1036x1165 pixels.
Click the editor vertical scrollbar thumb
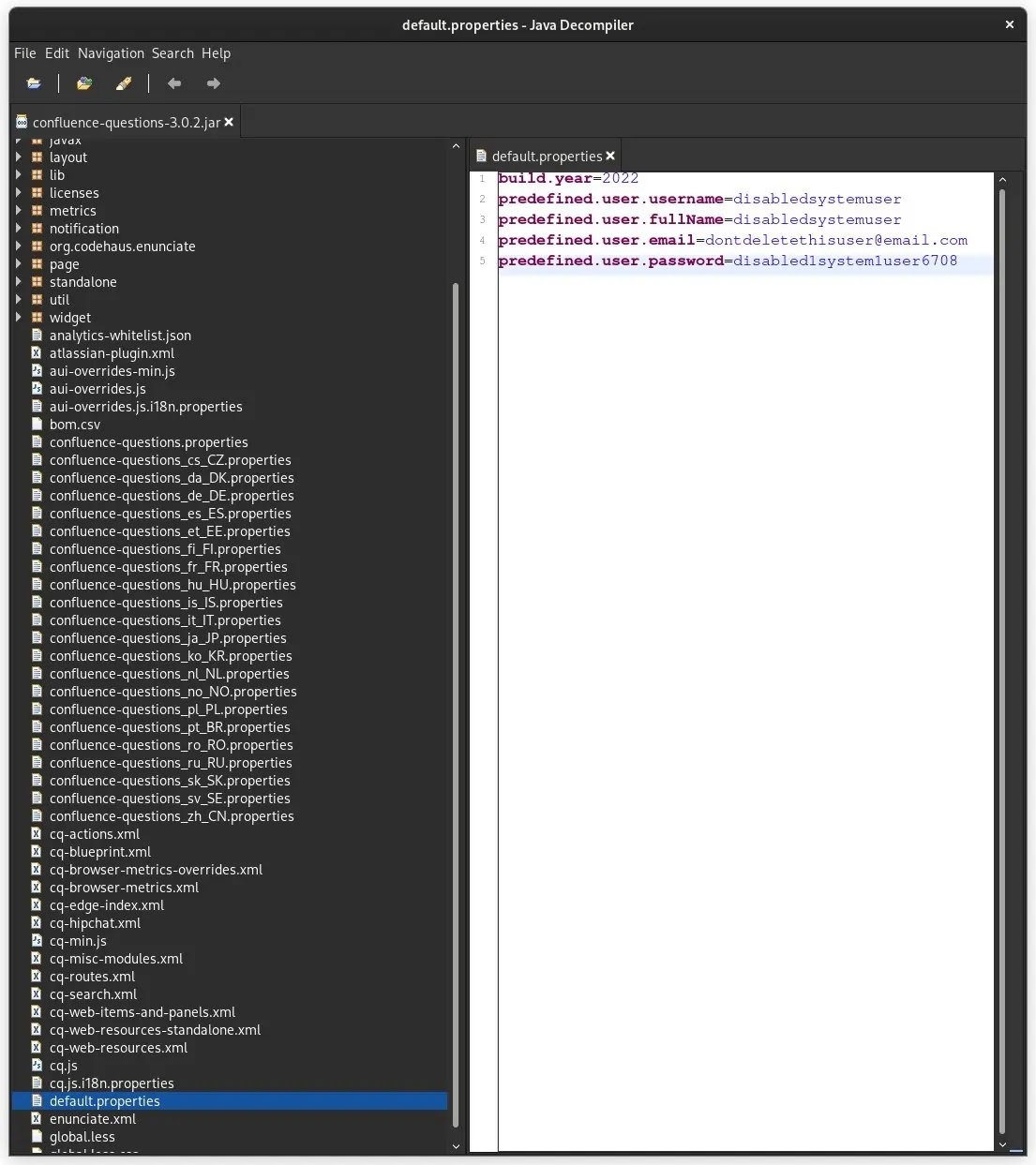(x=1002, y=662)
